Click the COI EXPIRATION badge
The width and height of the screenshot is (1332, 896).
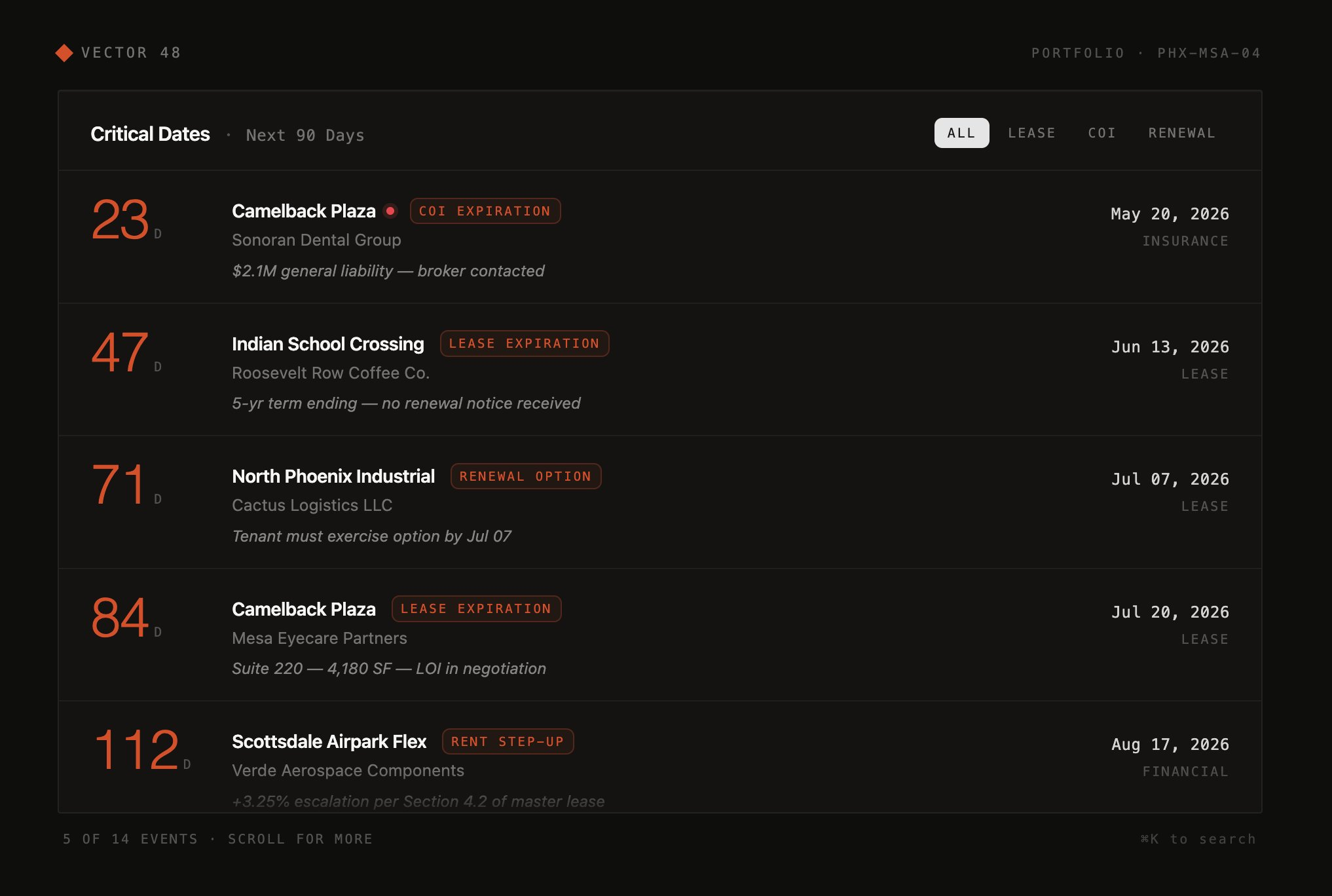click(x=485, y=211)
